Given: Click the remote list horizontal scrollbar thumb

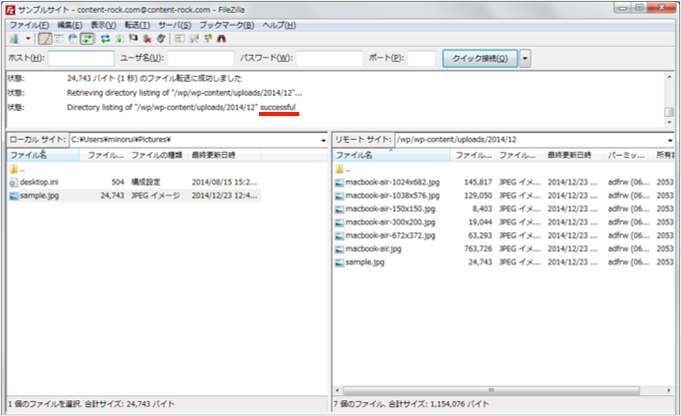Looking at the screenshot, I should tap(491, 390).
